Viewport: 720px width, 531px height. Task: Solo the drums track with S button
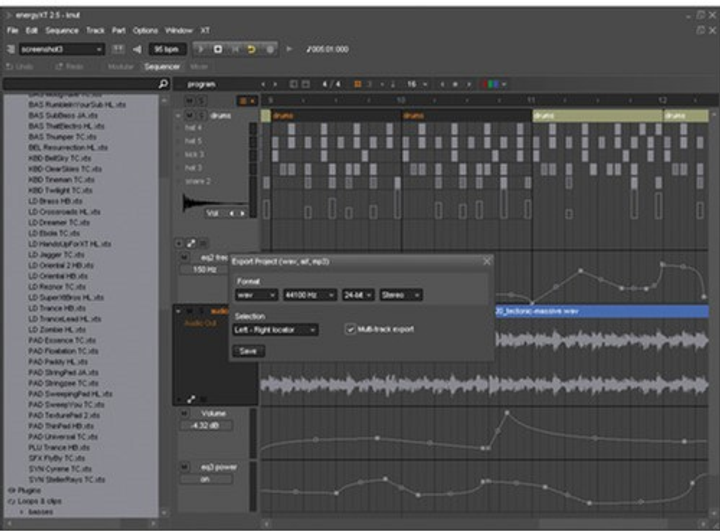(201, 115)
